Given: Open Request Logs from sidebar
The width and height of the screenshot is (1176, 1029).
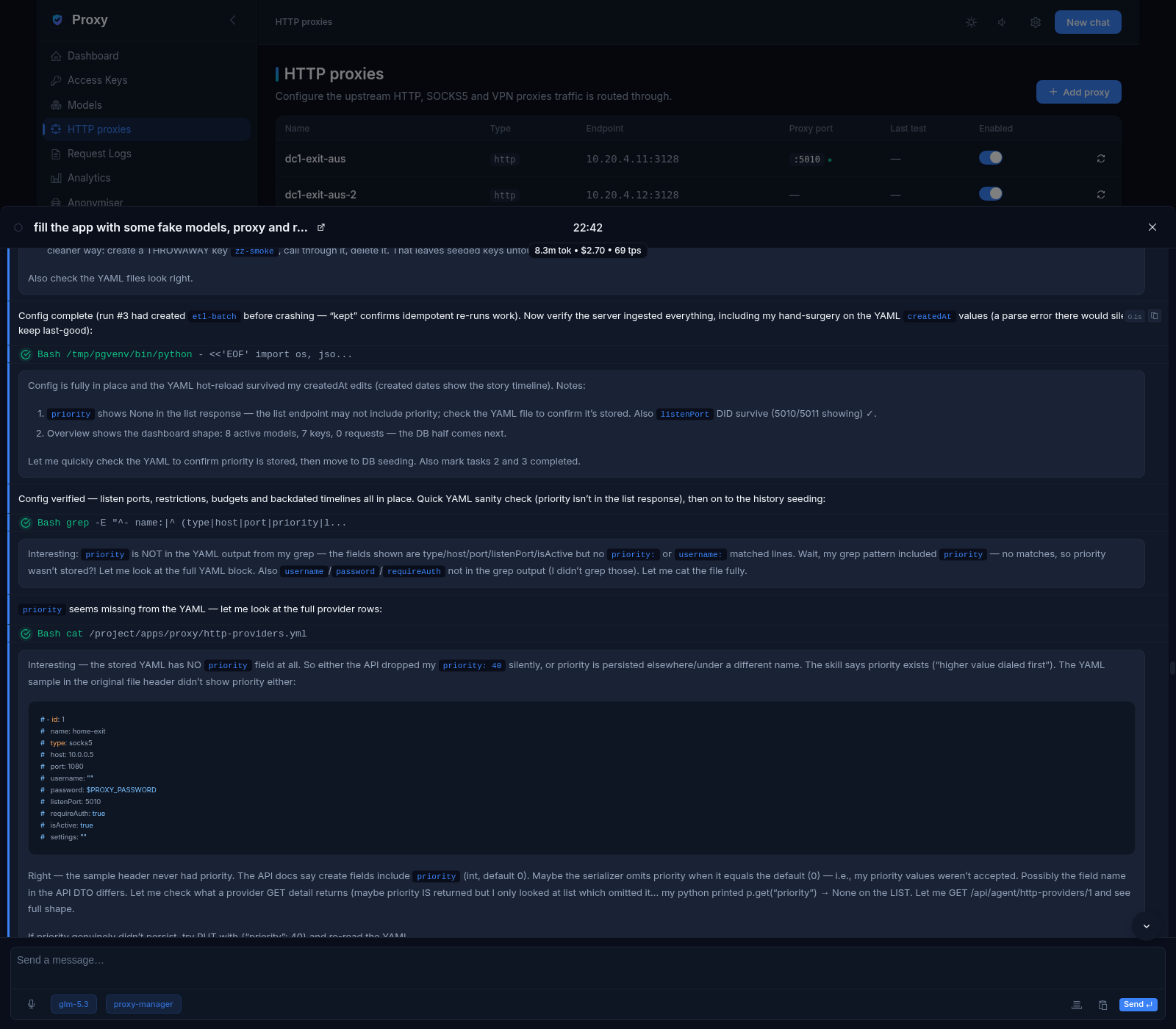Looking at the screenshot, I should coord(99,154).
